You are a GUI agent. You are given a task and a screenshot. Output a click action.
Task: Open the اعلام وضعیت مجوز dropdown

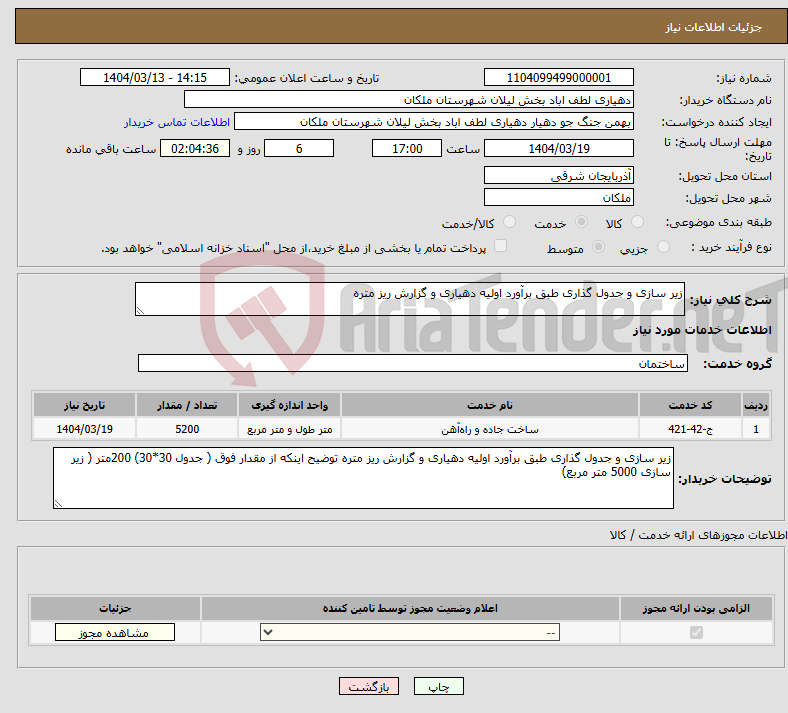[x=410, y=632]
